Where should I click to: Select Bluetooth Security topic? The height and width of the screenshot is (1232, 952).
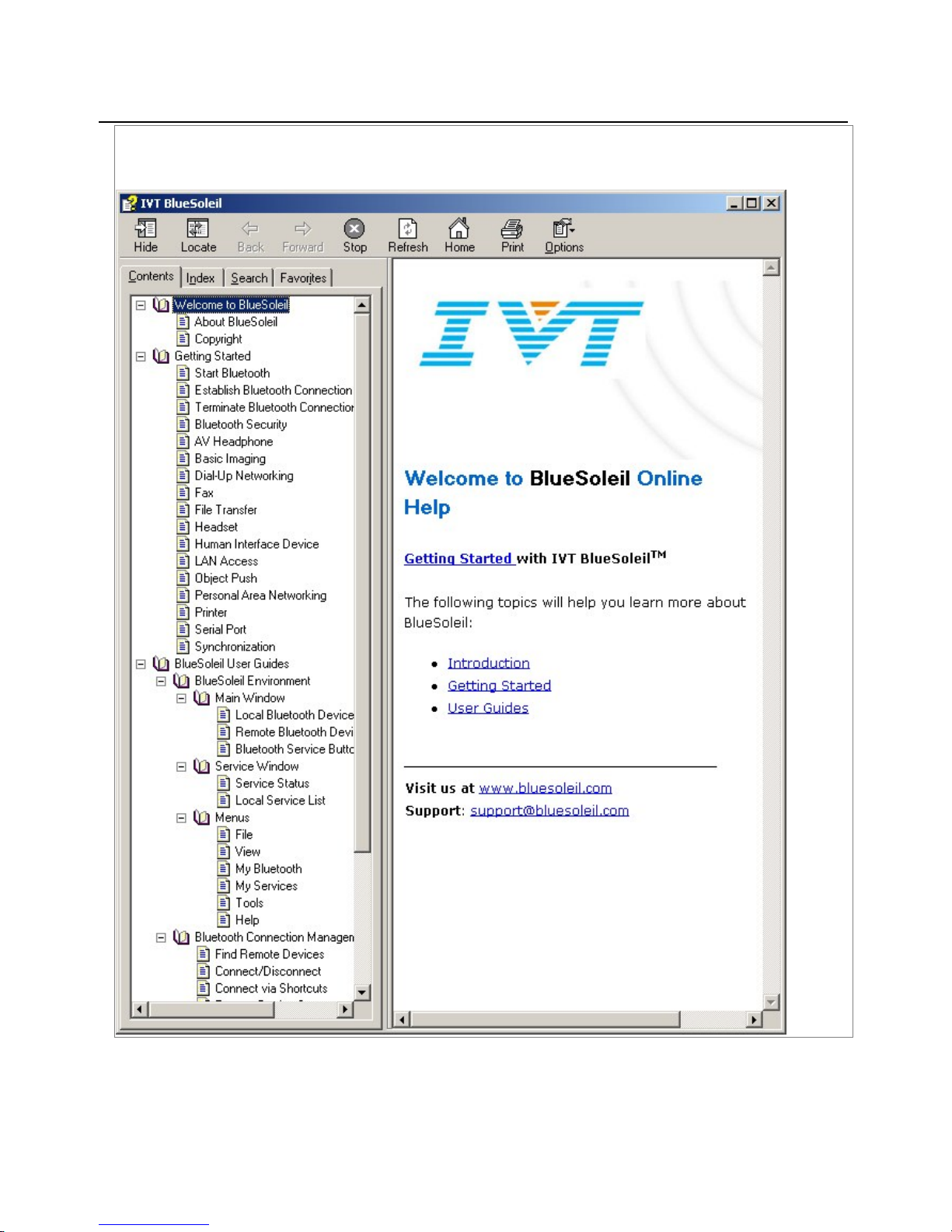click(x=241, y=424)
